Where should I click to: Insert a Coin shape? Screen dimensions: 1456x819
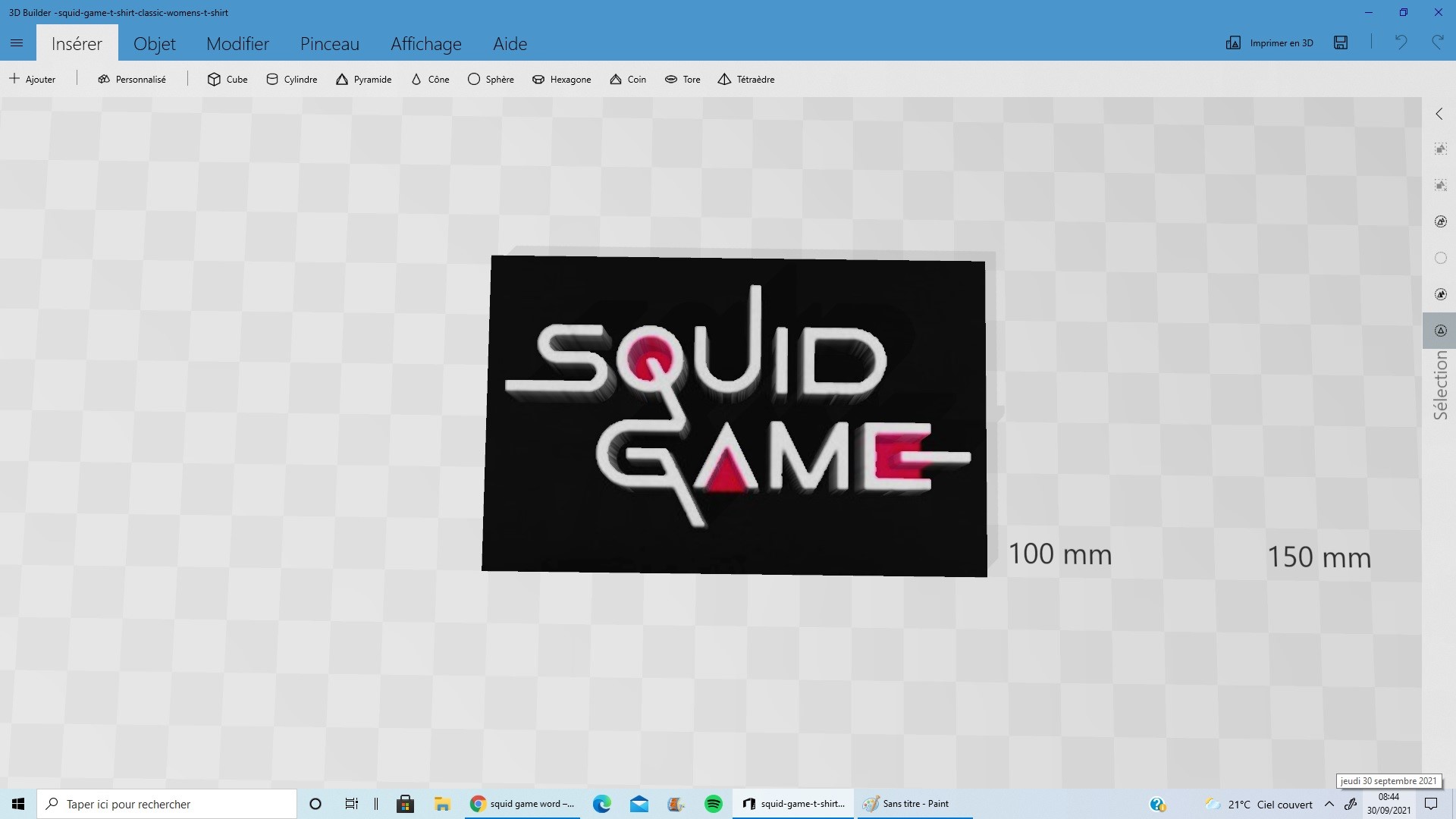pos(627,79)
